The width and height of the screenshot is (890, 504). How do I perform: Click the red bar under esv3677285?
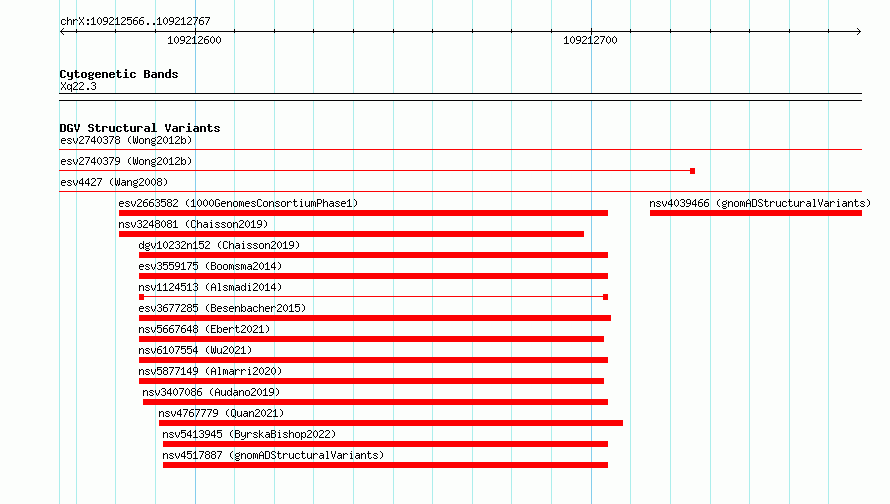coord(375,318)
